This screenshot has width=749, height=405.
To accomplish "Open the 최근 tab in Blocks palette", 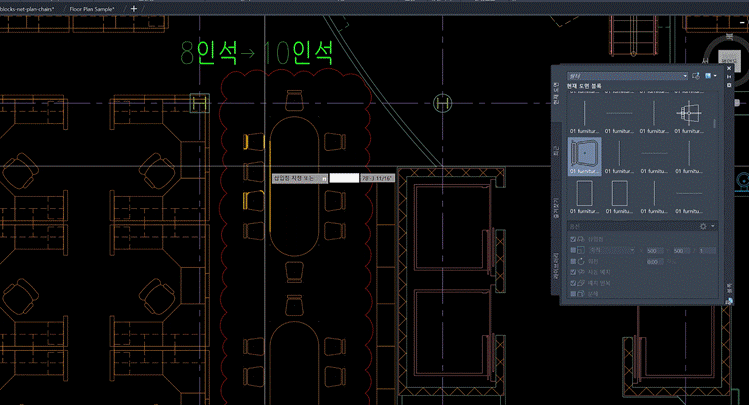I will (556, 151).
